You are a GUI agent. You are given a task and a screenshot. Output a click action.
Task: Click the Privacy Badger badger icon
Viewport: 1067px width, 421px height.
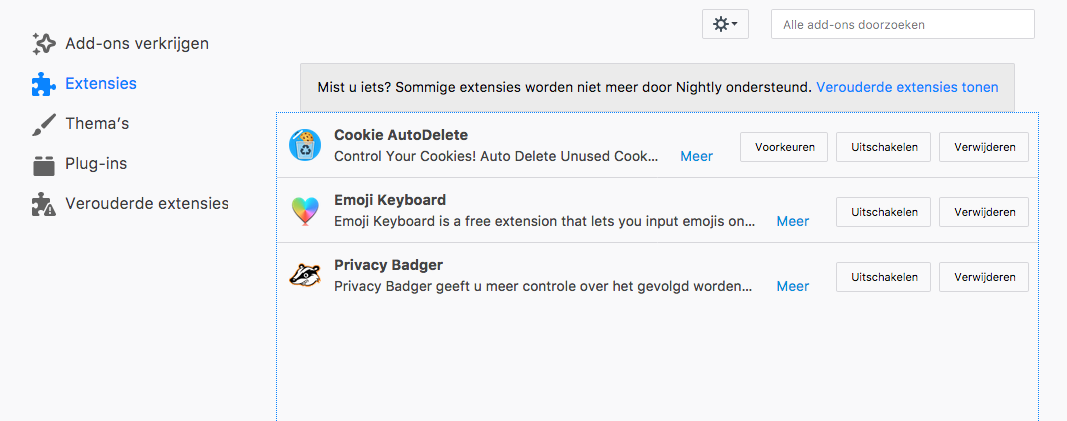point(305,276)
